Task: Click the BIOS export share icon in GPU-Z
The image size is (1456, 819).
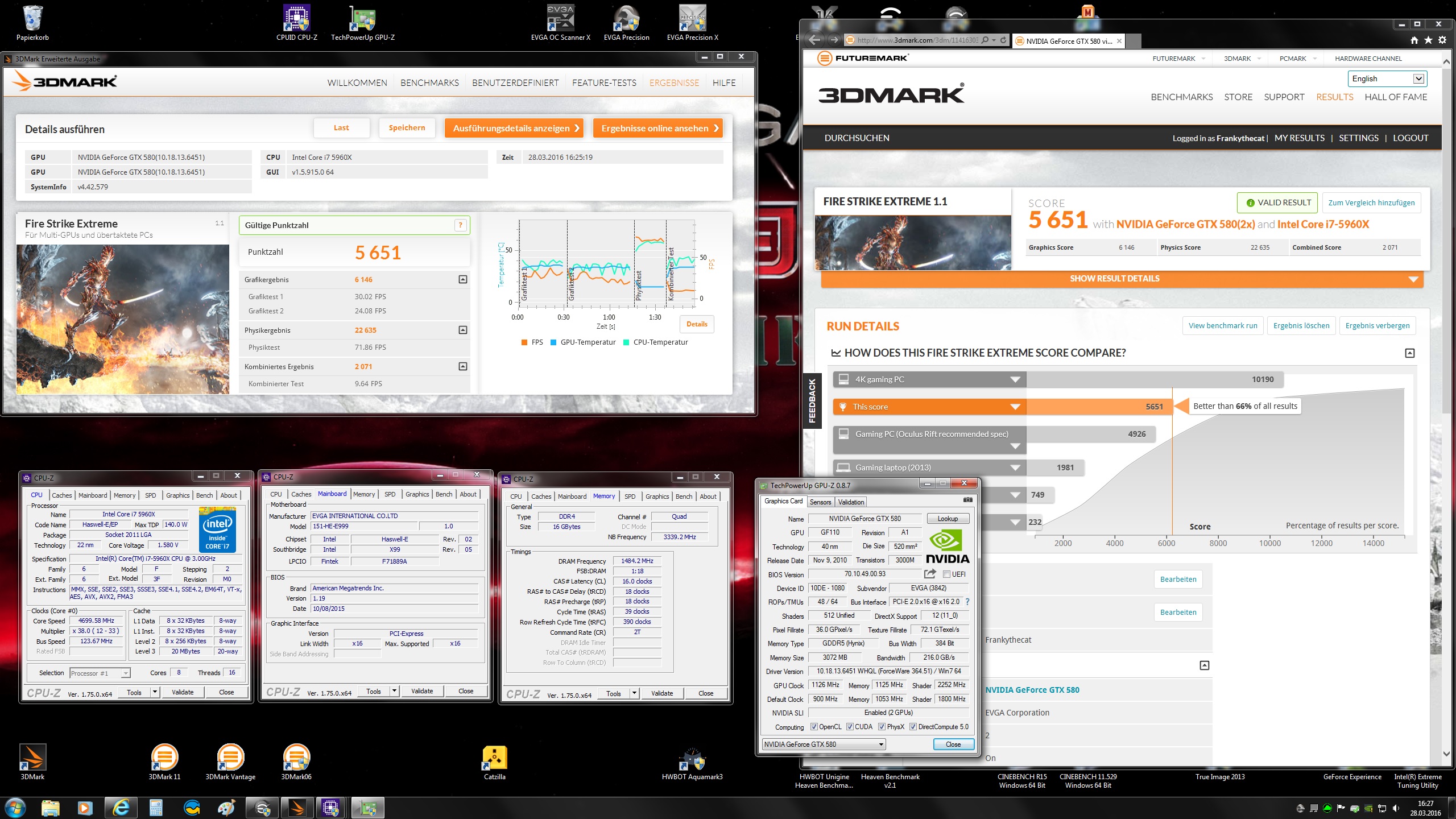Action: (x=930, y=574)
